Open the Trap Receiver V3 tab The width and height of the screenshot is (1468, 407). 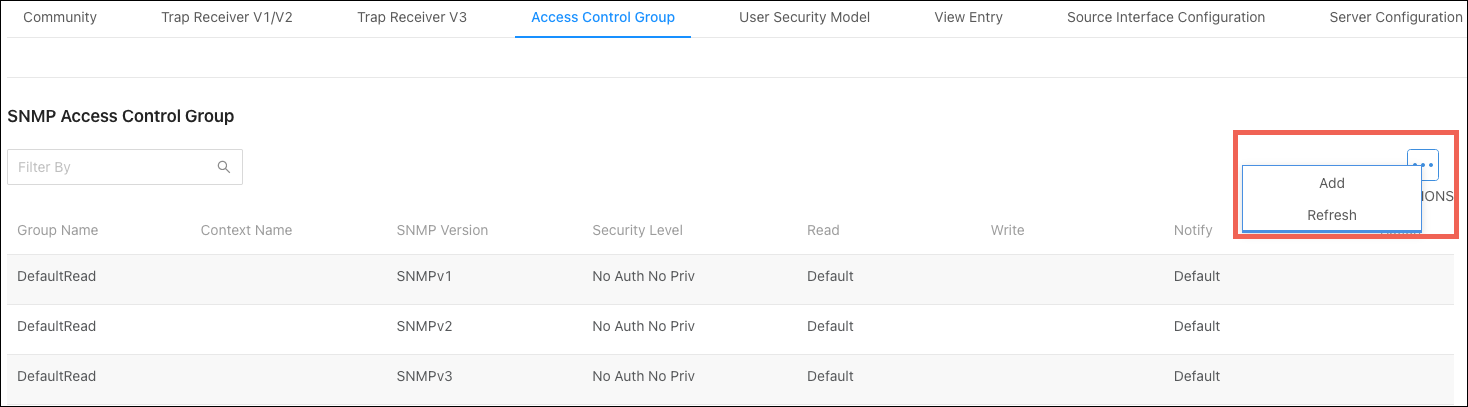[412, 17]
